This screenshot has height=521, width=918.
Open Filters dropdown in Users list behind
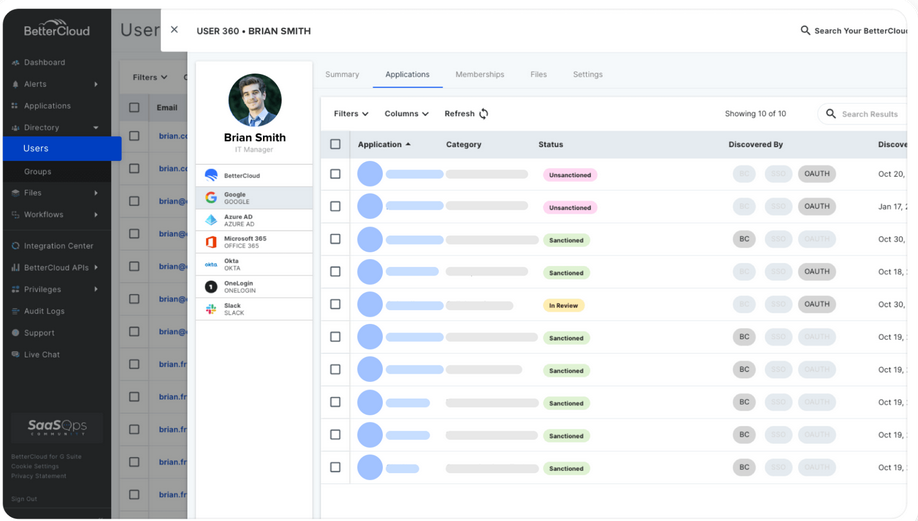(x=150, y=77)
